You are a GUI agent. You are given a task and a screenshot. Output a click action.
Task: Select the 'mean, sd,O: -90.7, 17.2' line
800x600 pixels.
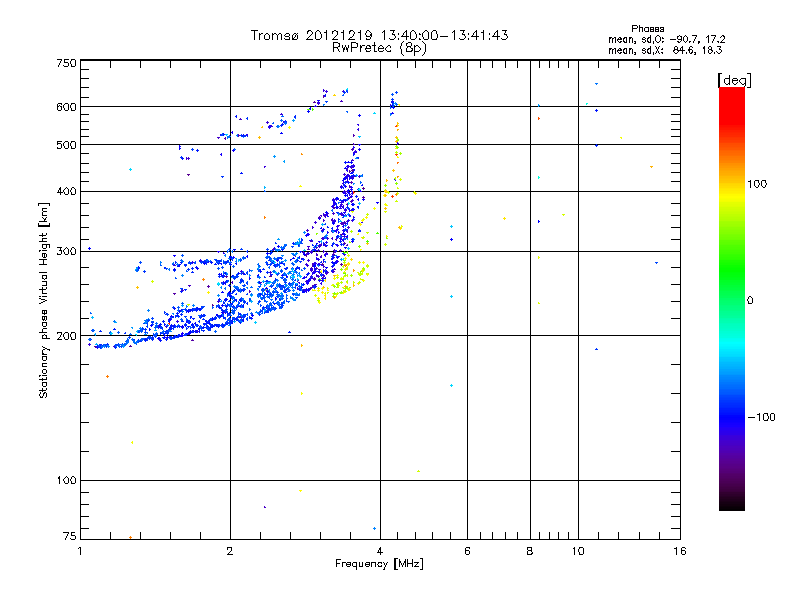point(667,40)
